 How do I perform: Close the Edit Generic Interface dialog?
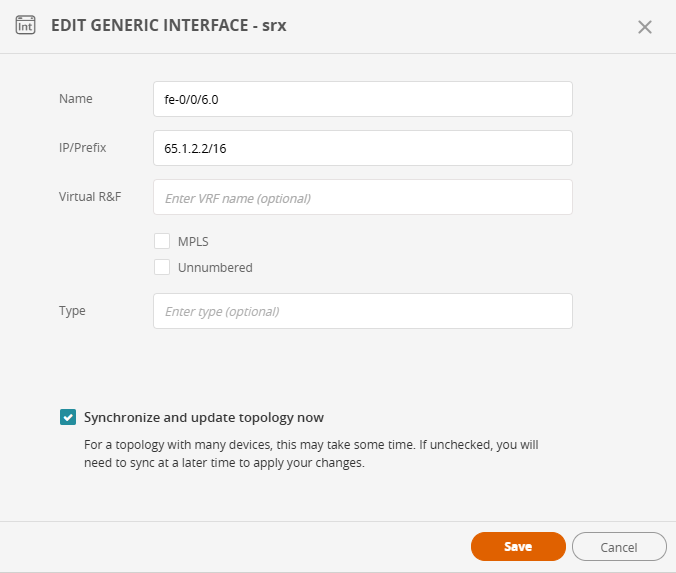pos(645,27)
